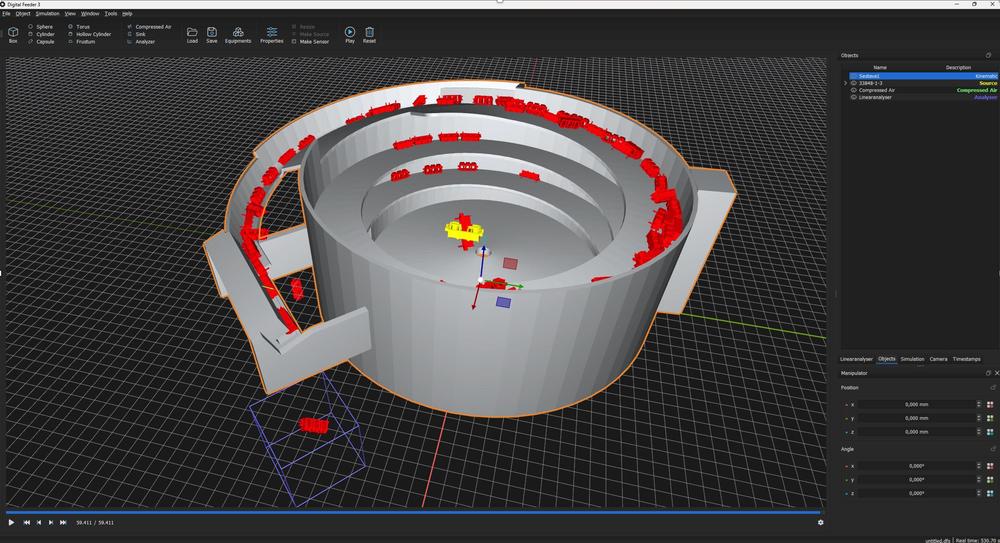The image size is (1000, 543).
Task: Jump to the end of timeline
Action: [63, 523]
